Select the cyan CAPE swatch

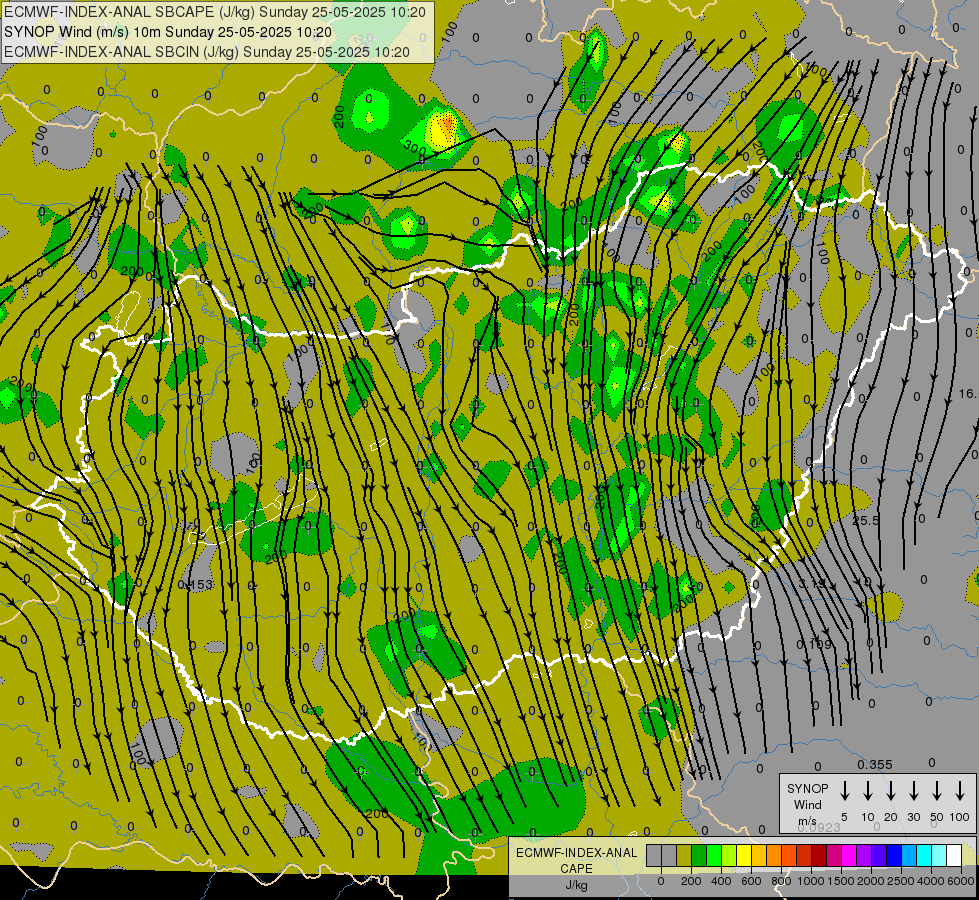(x=924, y=855)
